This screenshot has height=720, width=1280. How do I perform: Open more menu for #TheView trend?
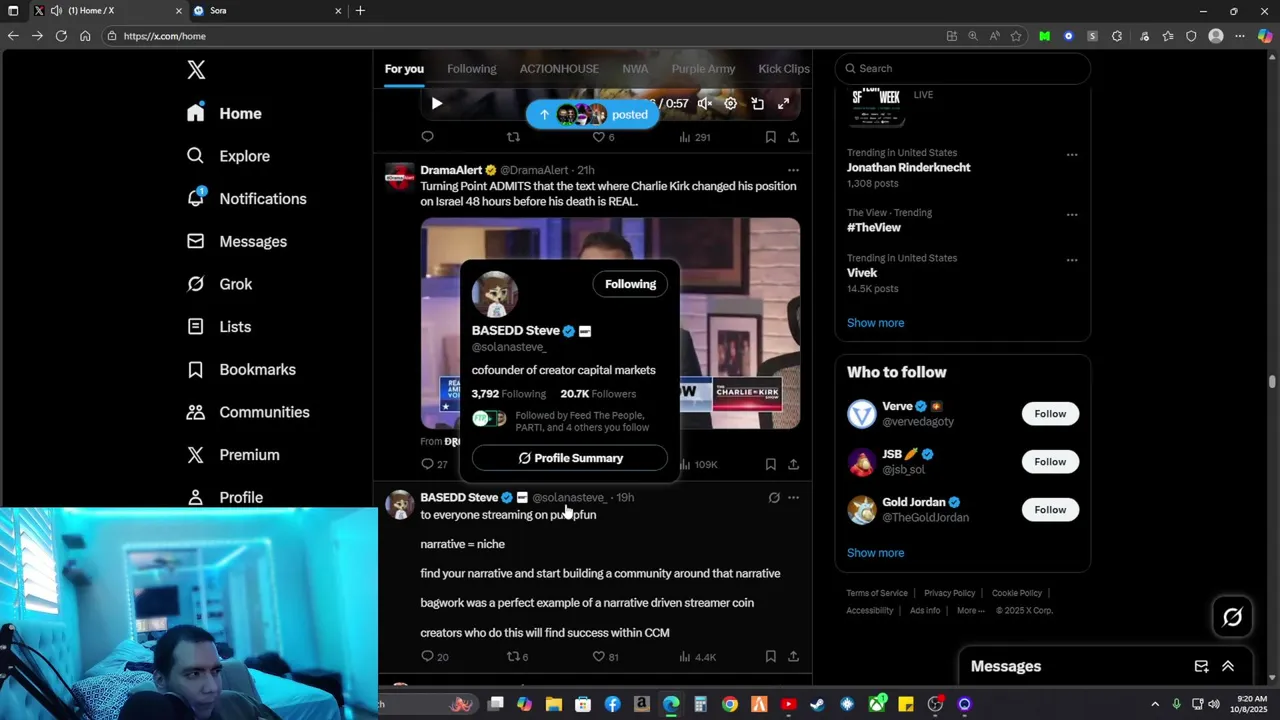1072,215
